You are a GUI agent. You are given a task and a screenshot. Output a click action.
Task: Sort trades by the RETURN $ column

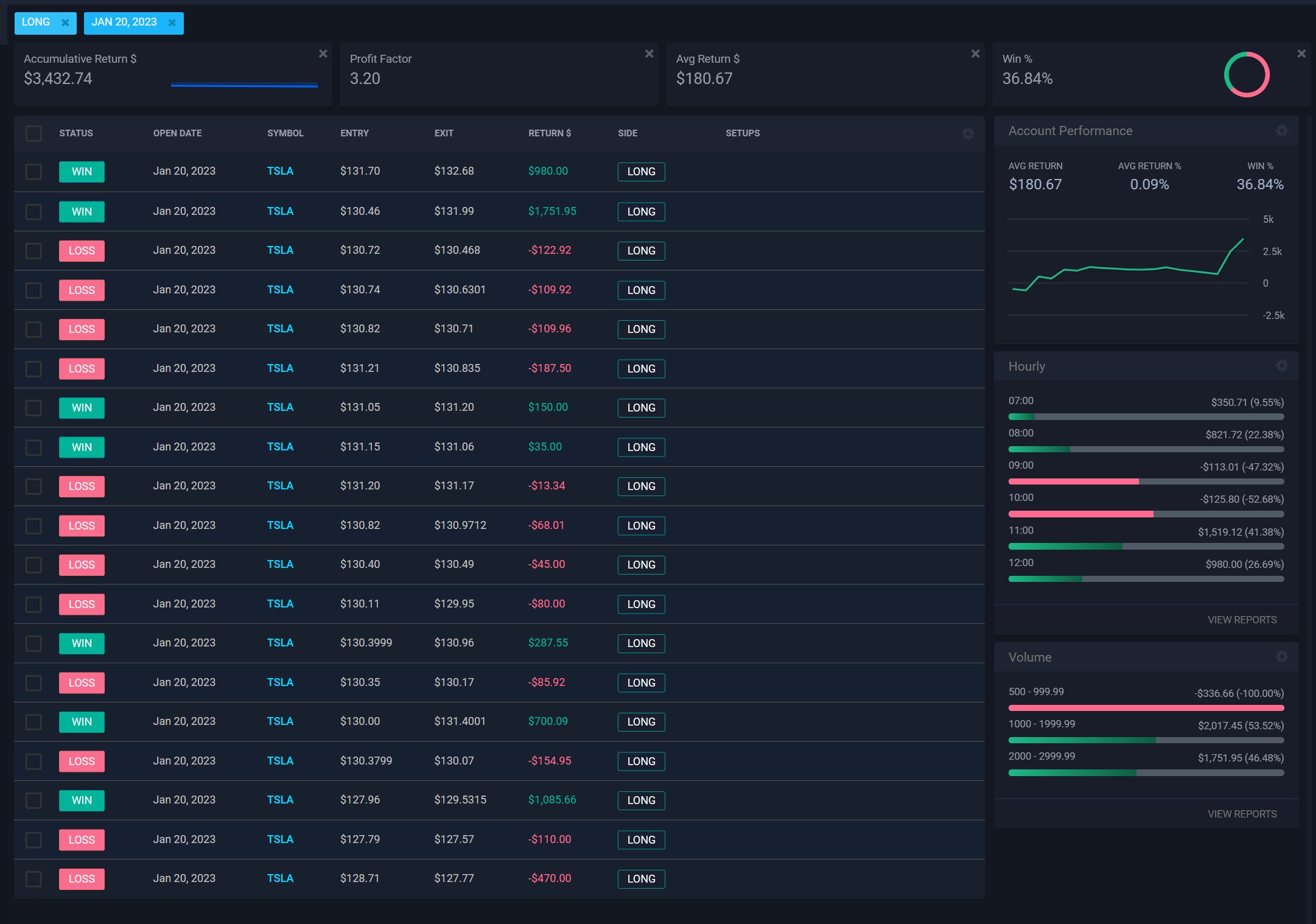coord(548,133)
